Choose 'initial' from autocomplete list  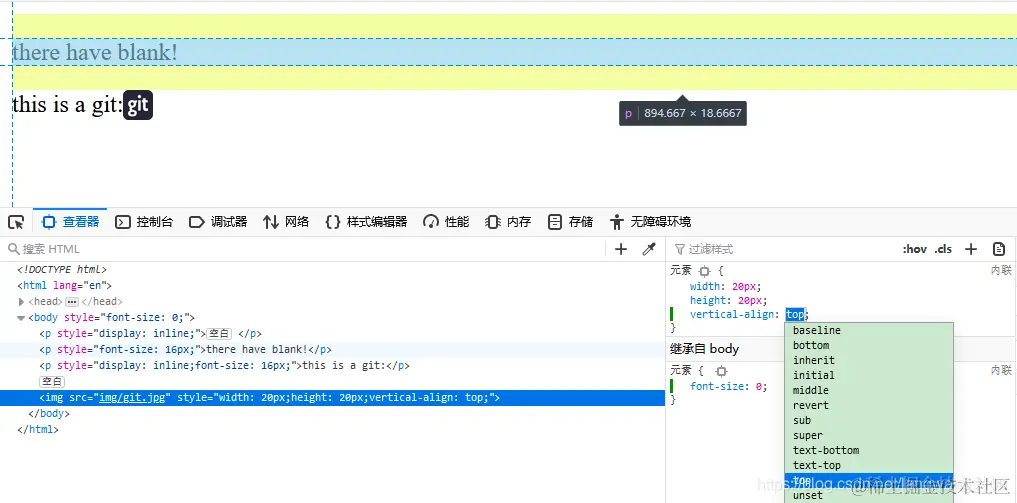click(x=868, y=375)
